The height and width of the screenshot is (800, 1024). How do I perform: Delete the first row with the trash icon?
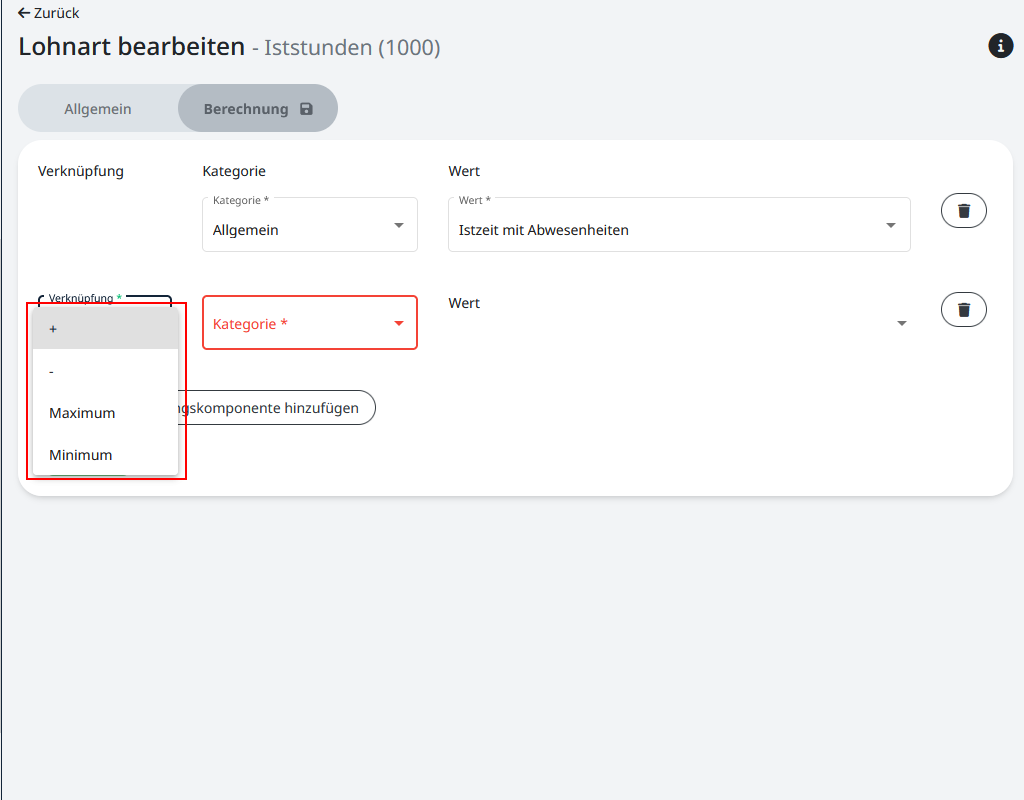tap(963, 211)
